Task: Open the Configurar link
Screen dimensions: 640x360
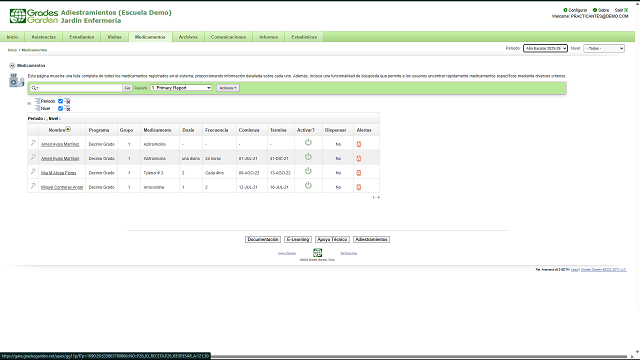Action: [578, 10]
